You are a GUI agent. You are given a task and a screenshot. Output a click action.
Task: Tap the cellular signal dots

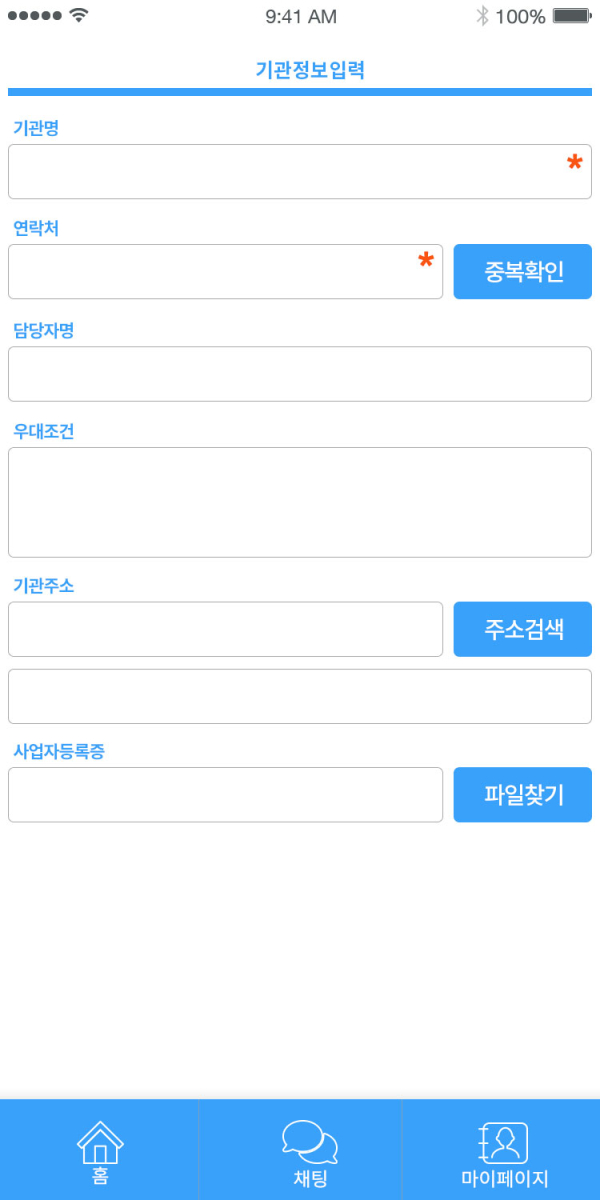point(34,16)
